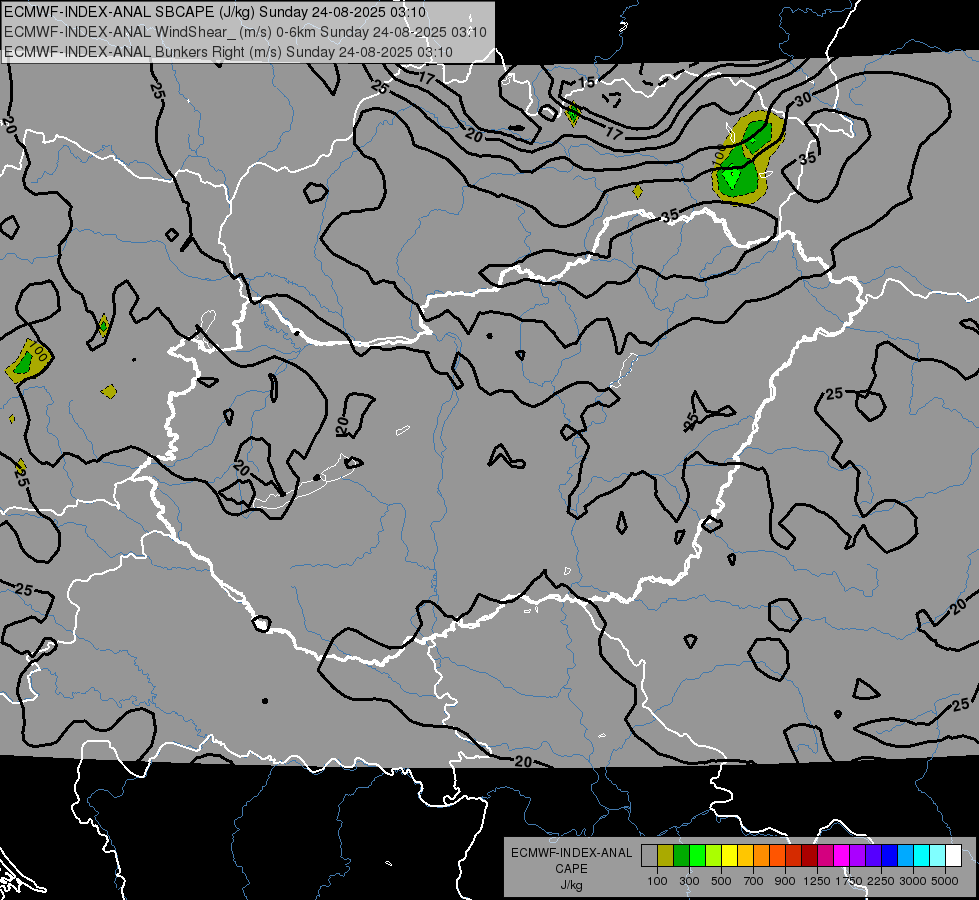Click the golden amber swatch before 700
The width and height of the screenshot is (979, 900).
(745, 855)
